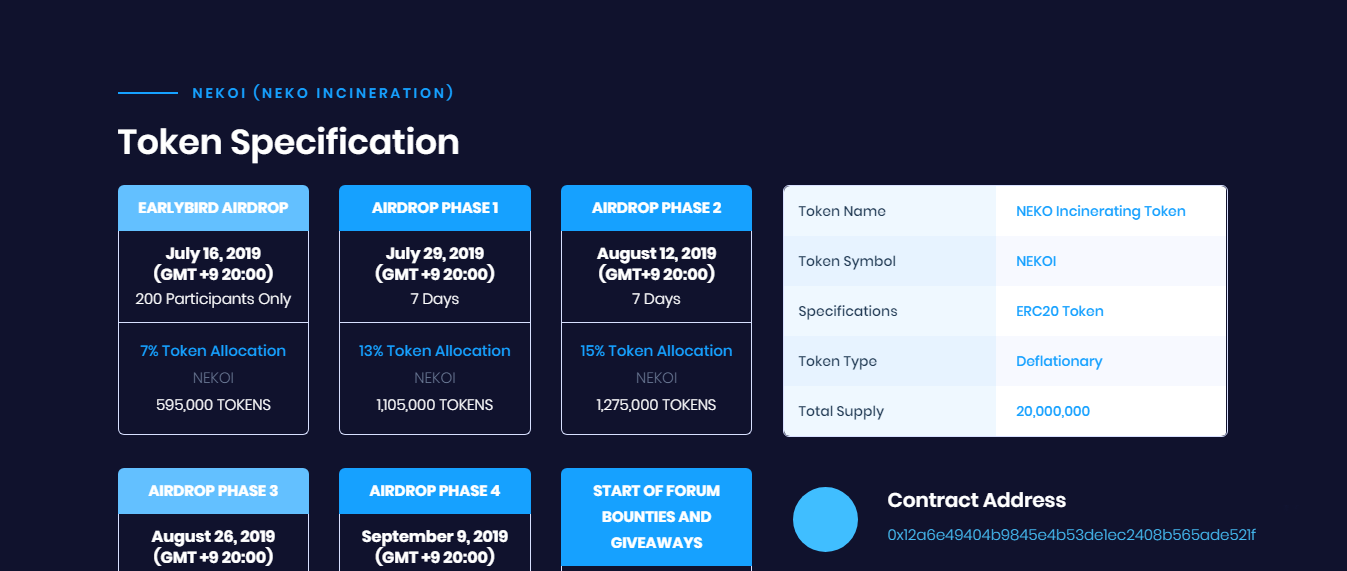1347x571 pixels.
Task: Open the contract address hash link
Action: point(1071,535)
